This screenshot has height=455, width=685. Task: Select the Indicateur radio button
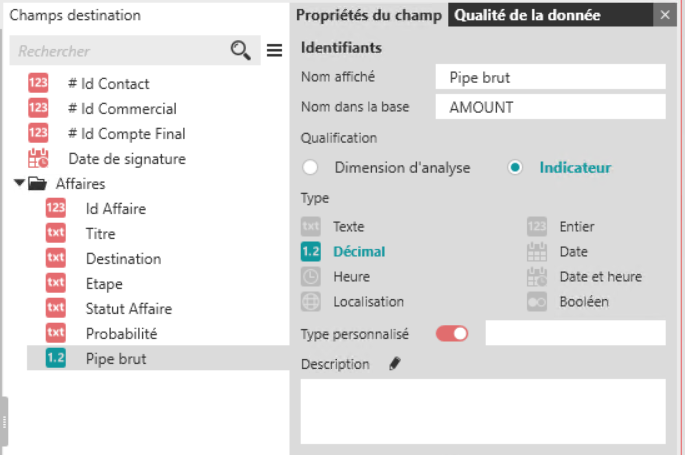point(515,167)
